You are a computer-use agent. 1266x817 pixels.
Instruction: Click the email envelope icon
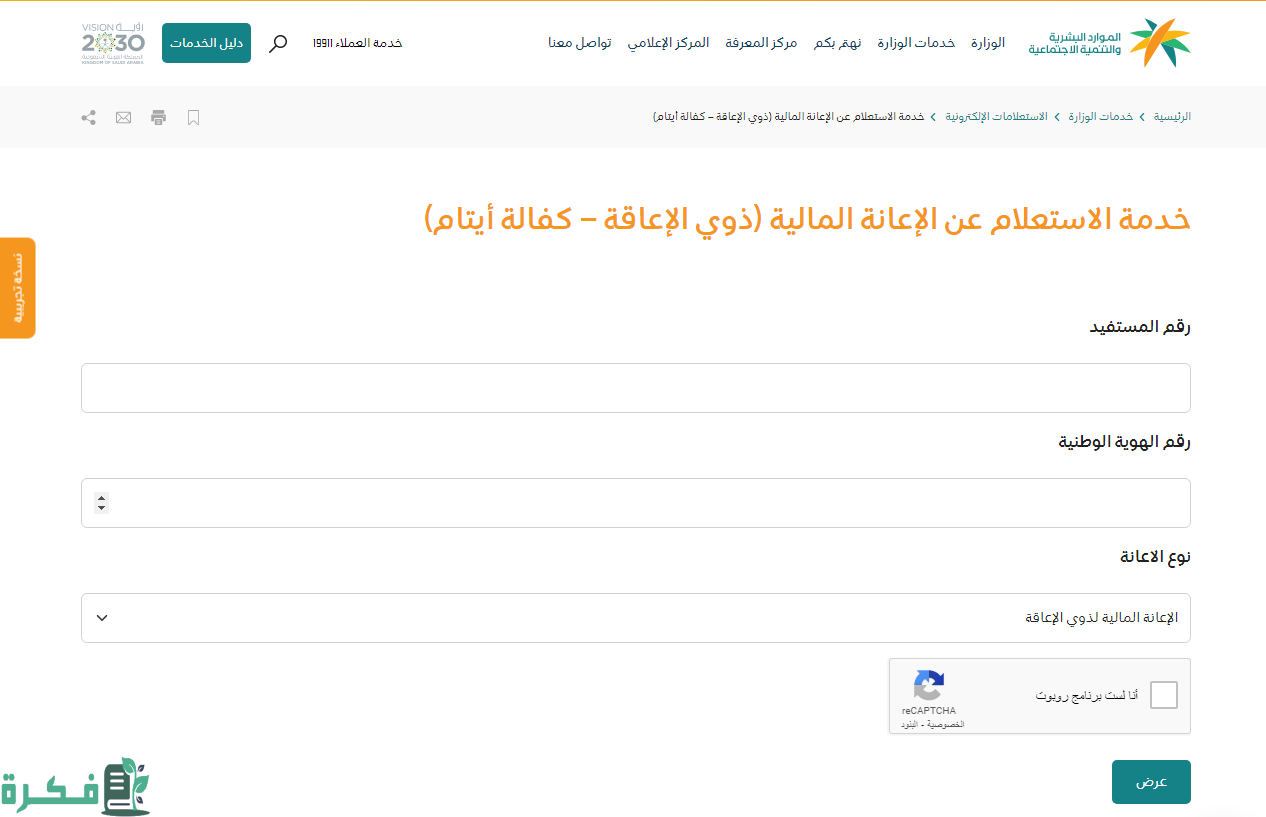123,117
